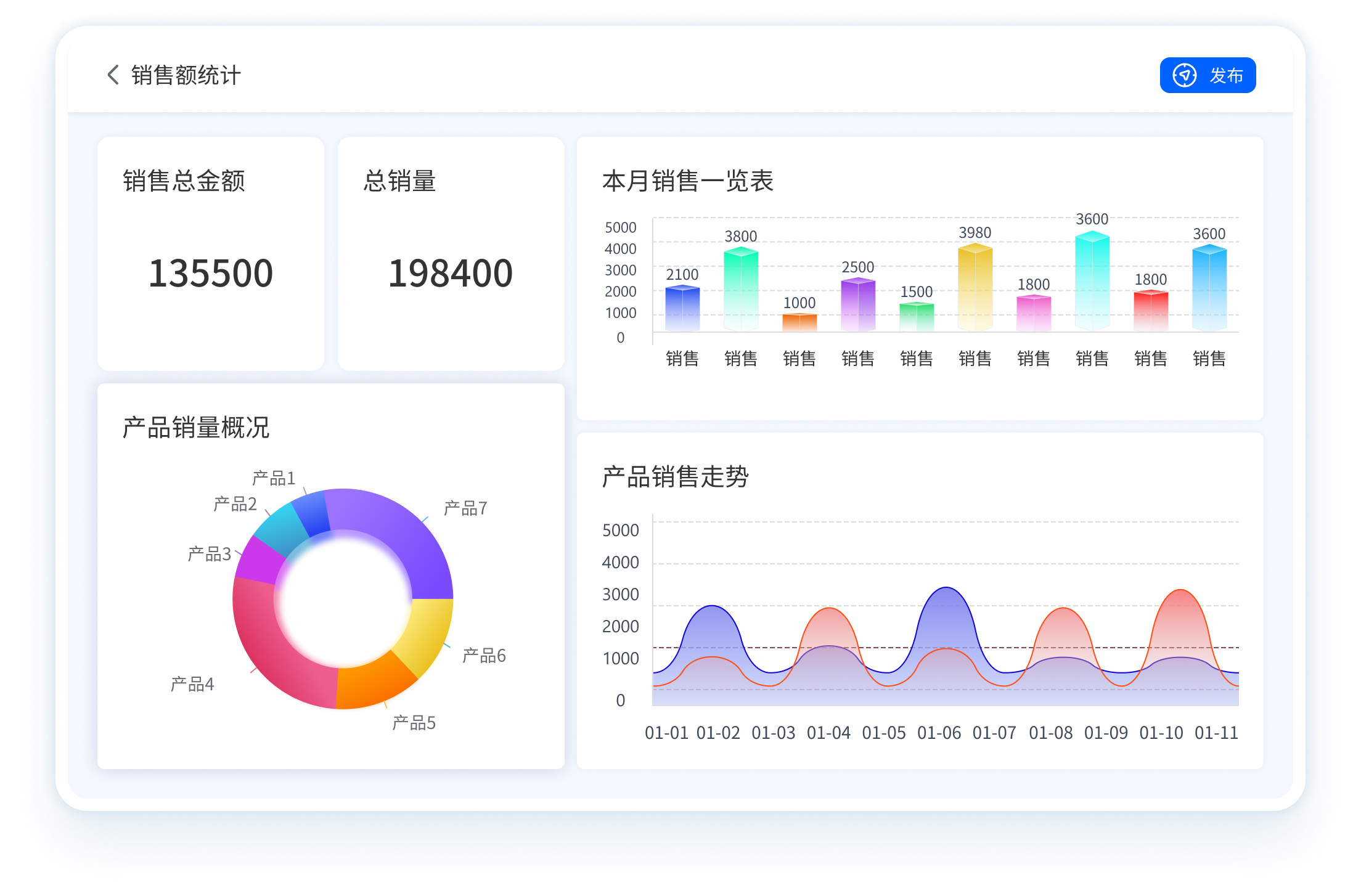Click the 销售额统计 page title
The height and width of the screenshot is (896, 1361).
[x=186, y=75]
